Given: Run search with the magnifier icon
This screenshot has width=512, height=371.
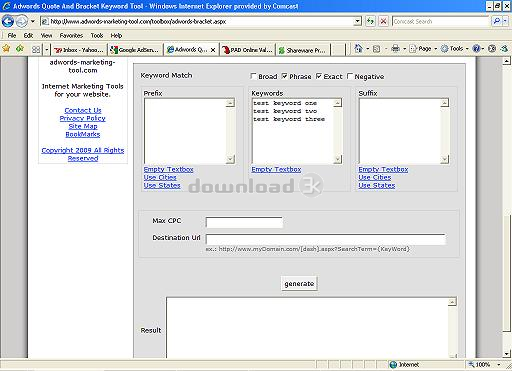Looking at the screenshot, I should (x=496, y=22).
